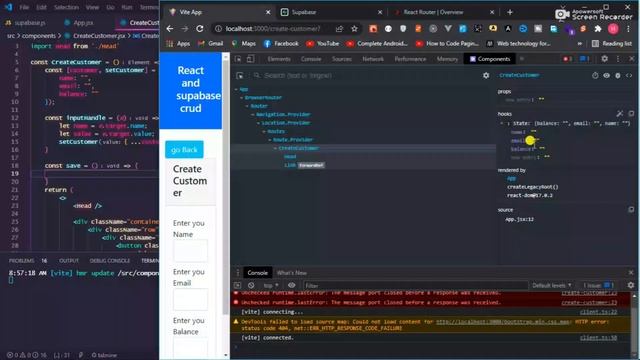Log component data to console bug icon
640x360 pixels.
[618, 76]
